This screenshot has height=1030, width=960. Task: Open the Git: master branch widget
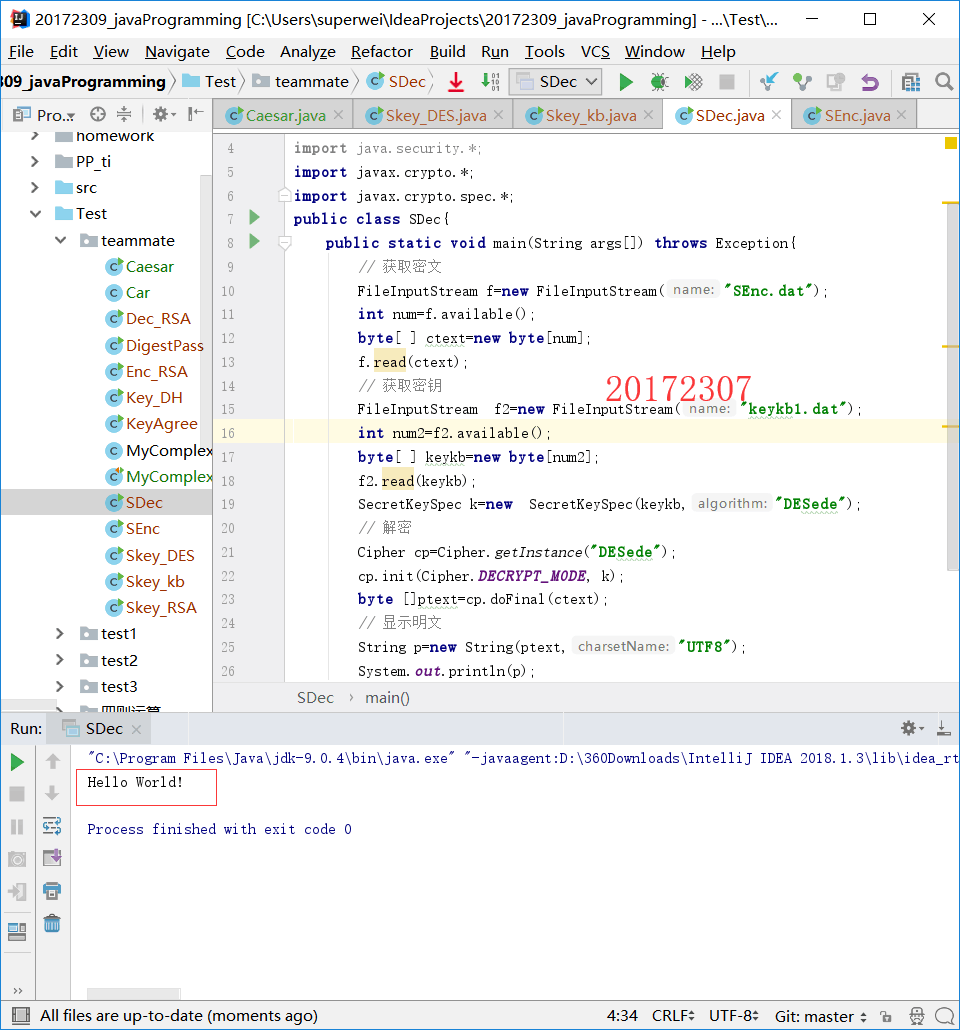click(x=821, y=1016)
